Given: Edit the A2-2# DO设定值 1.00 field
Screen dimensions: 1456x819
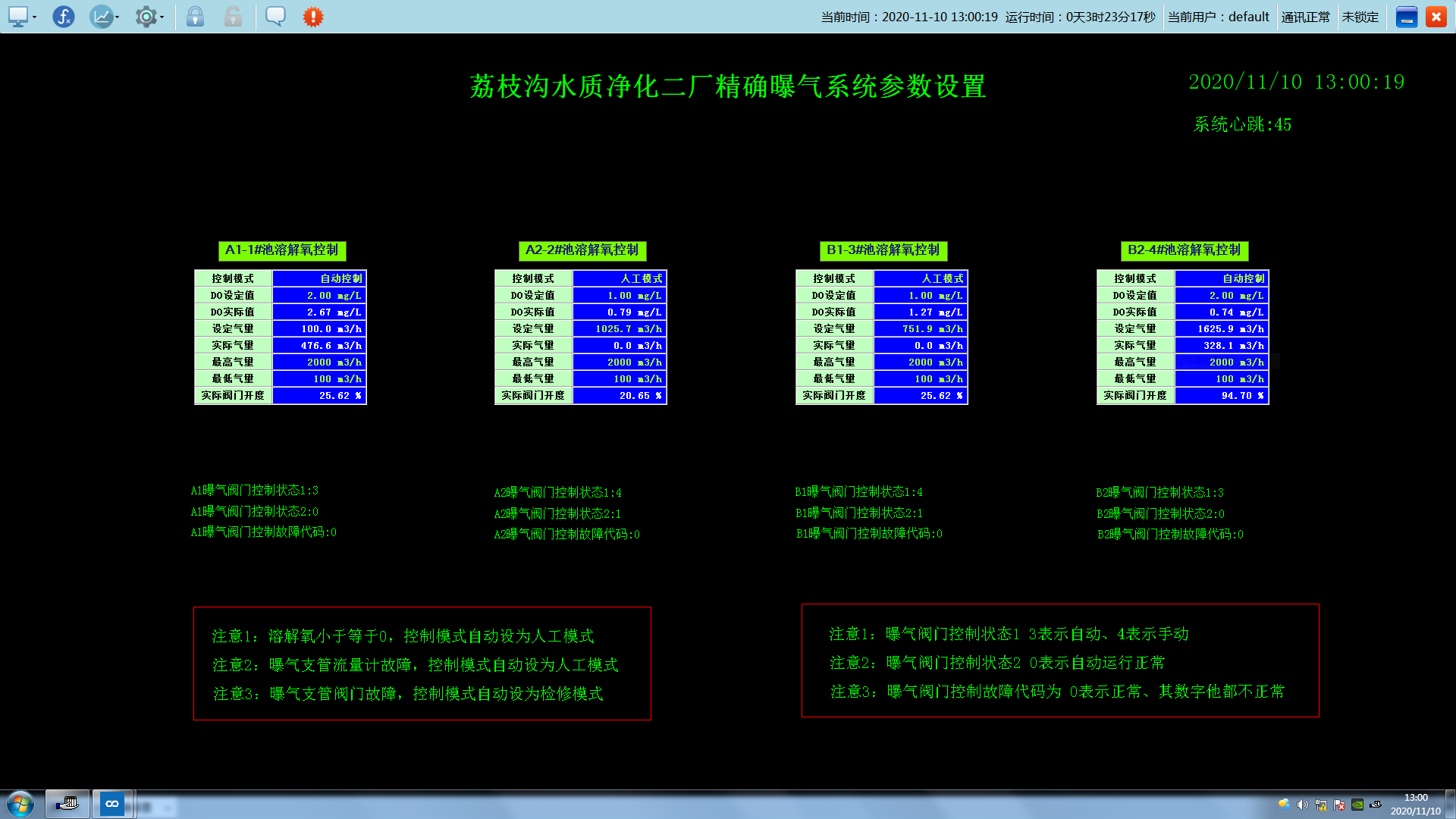Looking at the screenshot, I should pyautogui.click(x=620, y=296).
